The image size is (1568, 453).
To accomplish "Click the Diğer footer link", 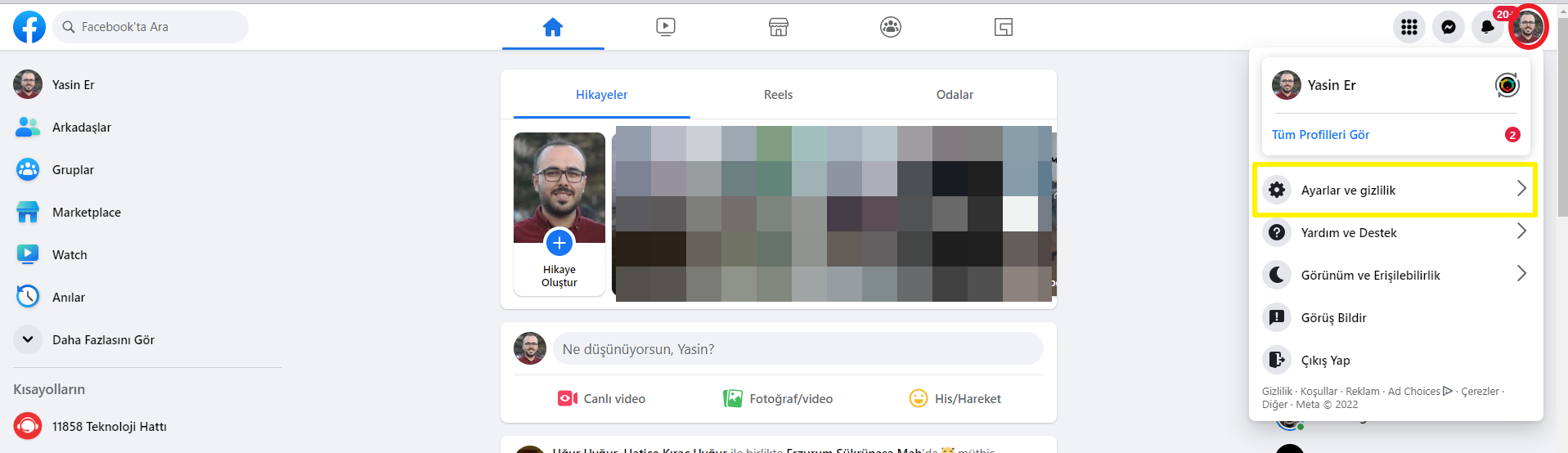I will (x=1274, y=404).
